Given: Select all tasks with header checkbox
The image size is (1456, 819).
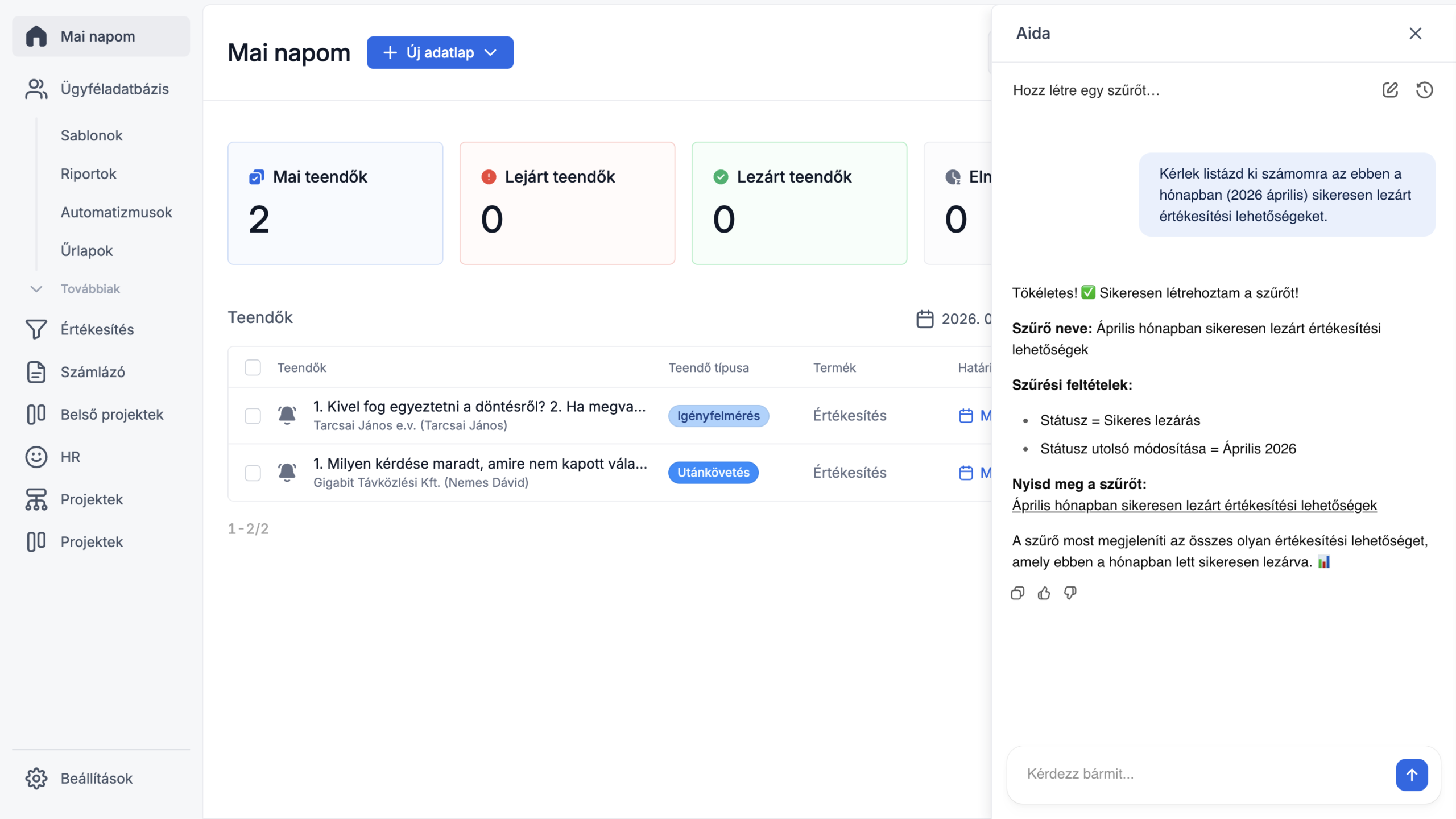Looking at the screenshot, I should point(253,367).
